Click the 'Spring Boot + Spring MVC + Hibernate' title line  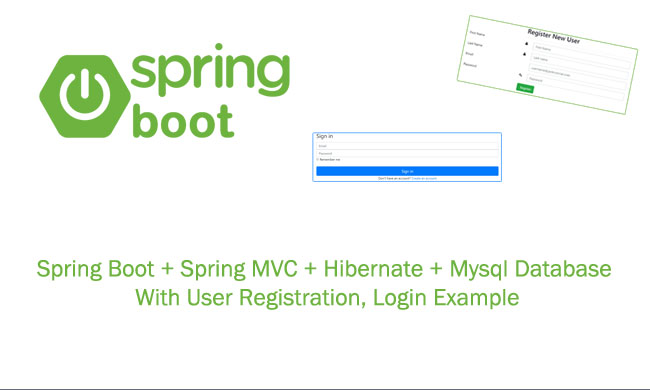pos(324,269)
